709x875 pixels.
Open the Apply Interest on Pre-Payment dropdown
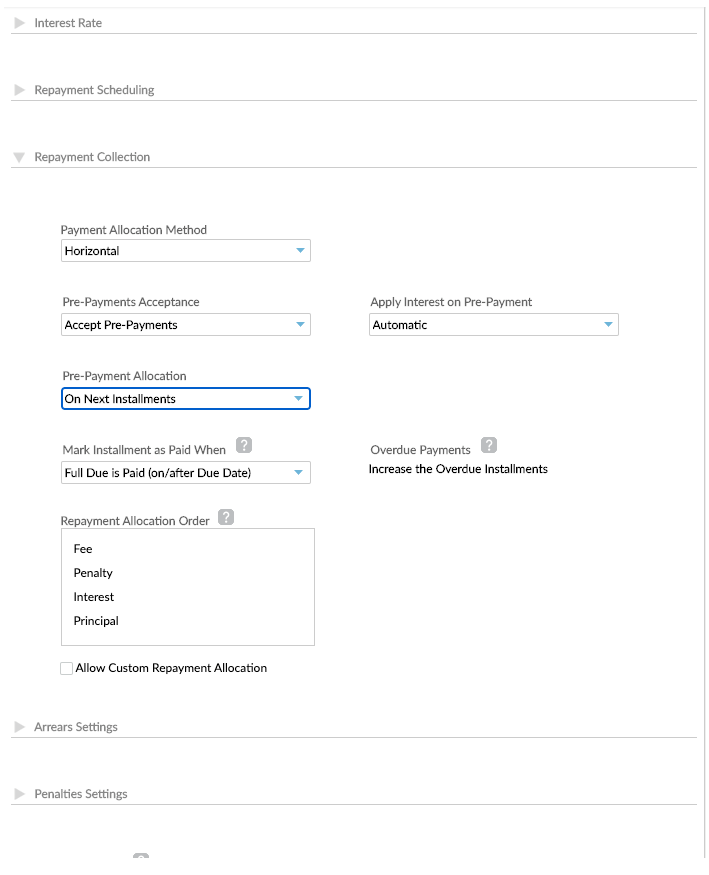(x=494, y=324)
